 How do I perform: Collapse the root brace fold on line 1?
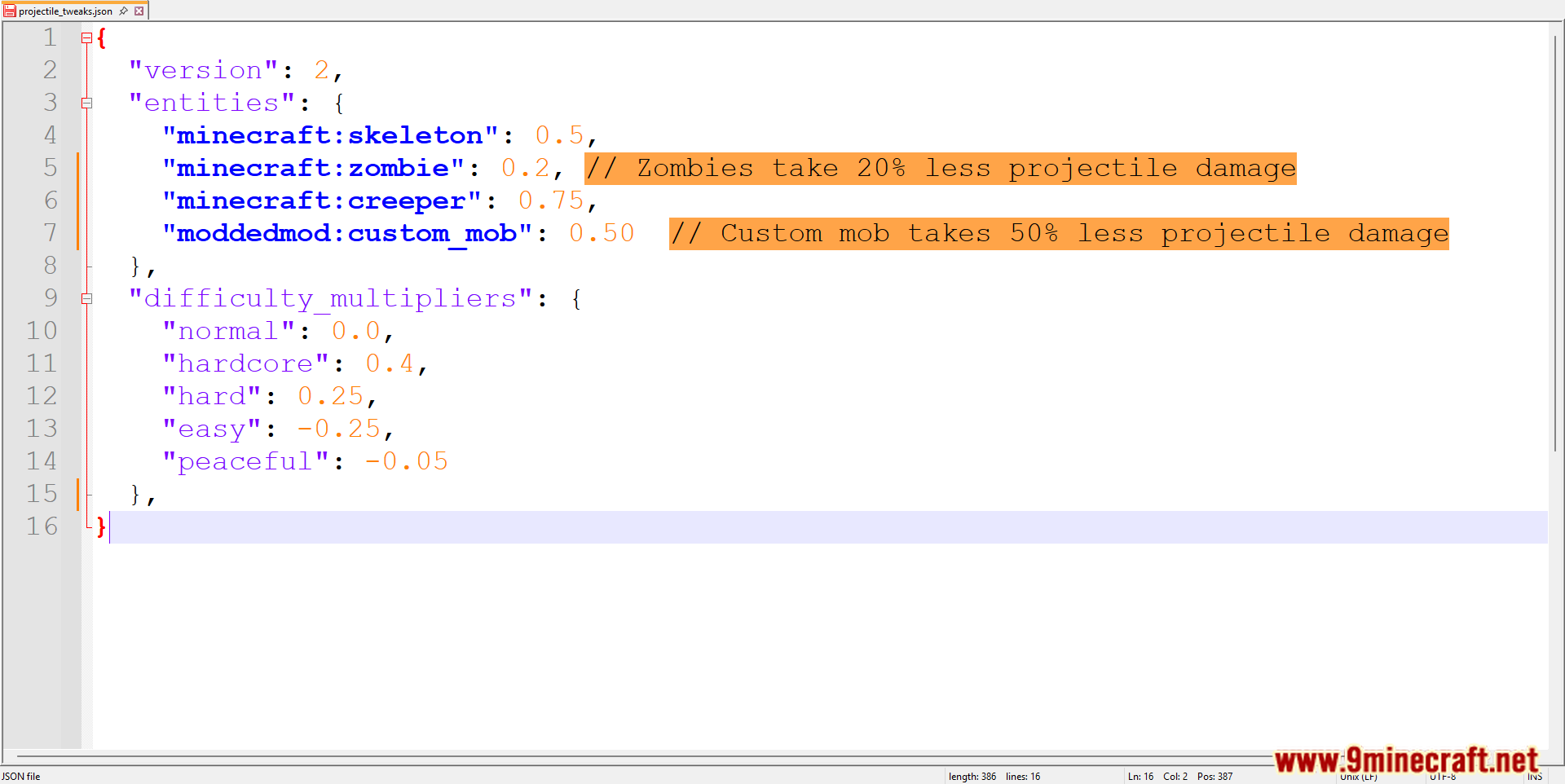pyautogui.click(x=86, y=37)
